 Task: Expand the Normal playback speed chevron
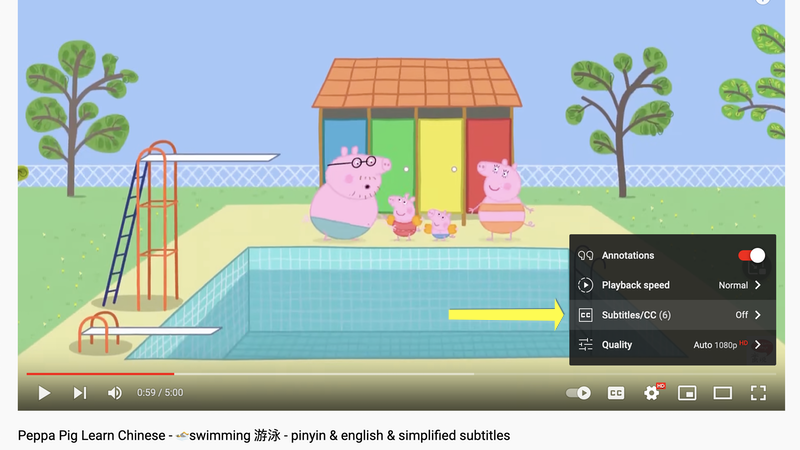pyautogui.click(x=758, y=285)
